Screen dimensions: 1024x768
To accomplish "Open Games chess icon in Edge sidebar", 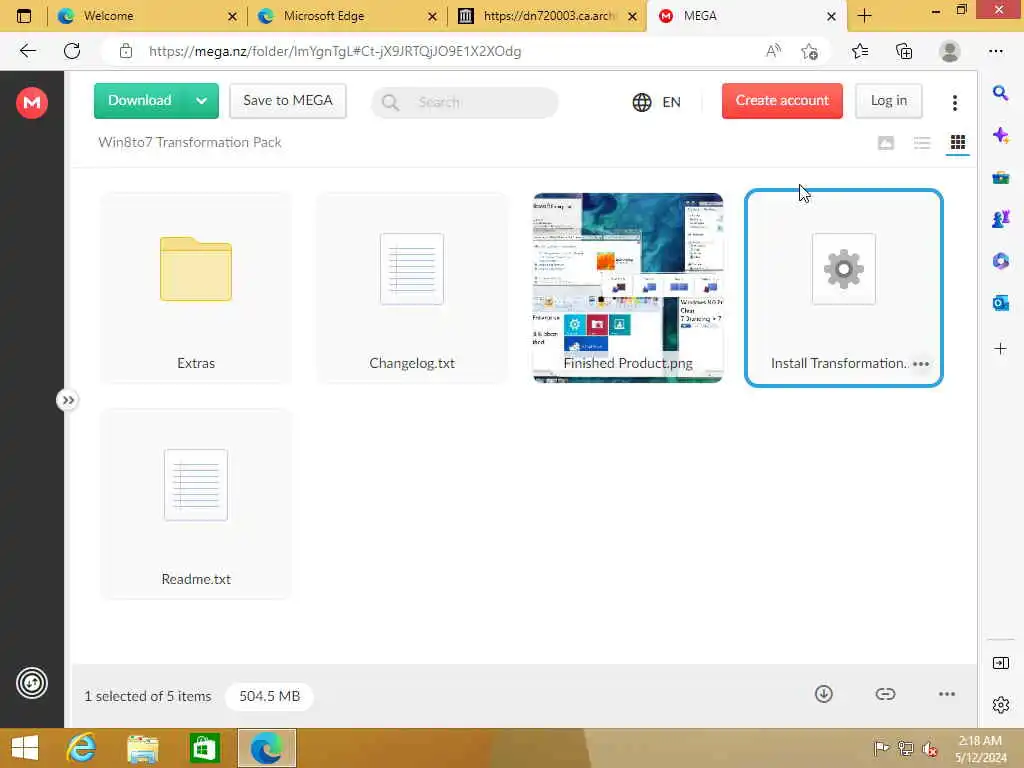I will pos(1000,219).
